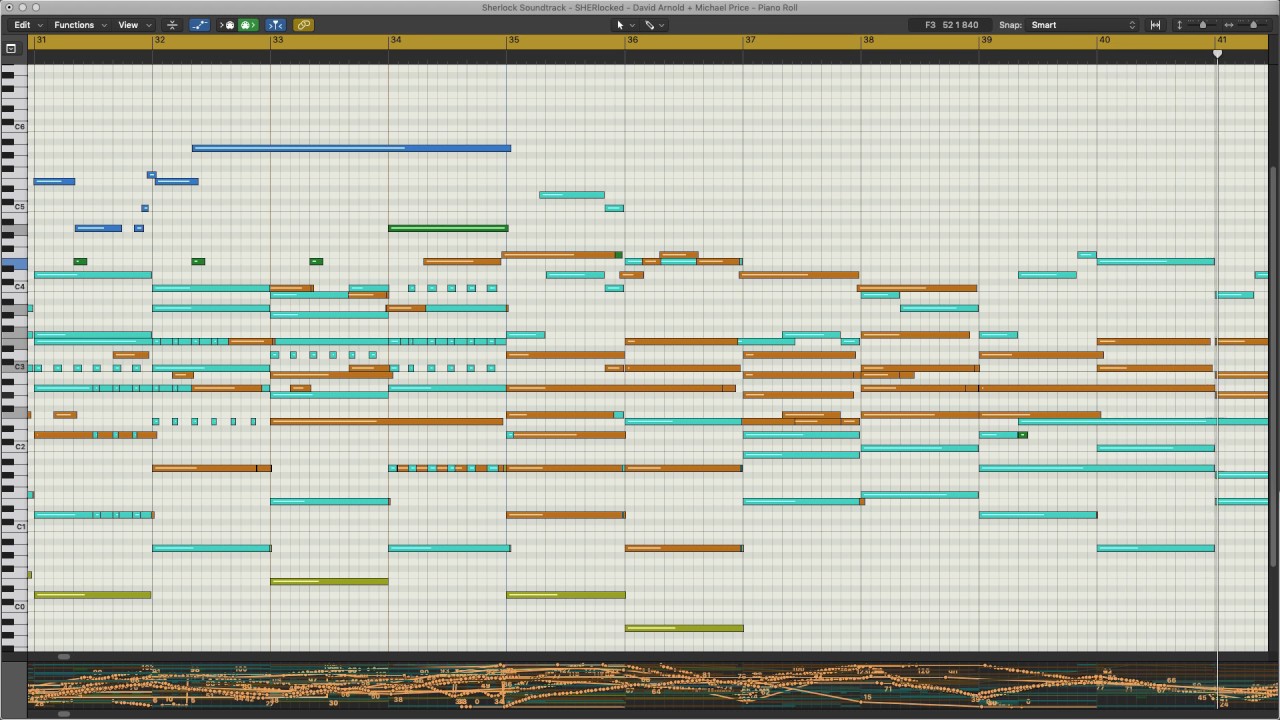Click the automation lane horizontal scrollbar thumb
The width and height of the screenshot is (1280, 720).
coord(63,714)
